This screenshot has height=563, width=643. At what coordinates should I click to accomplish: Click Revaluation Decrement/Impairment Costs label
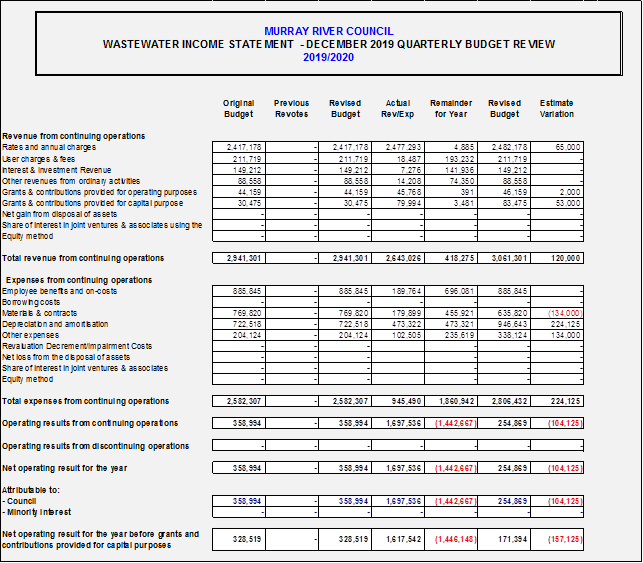coord(77,346)
